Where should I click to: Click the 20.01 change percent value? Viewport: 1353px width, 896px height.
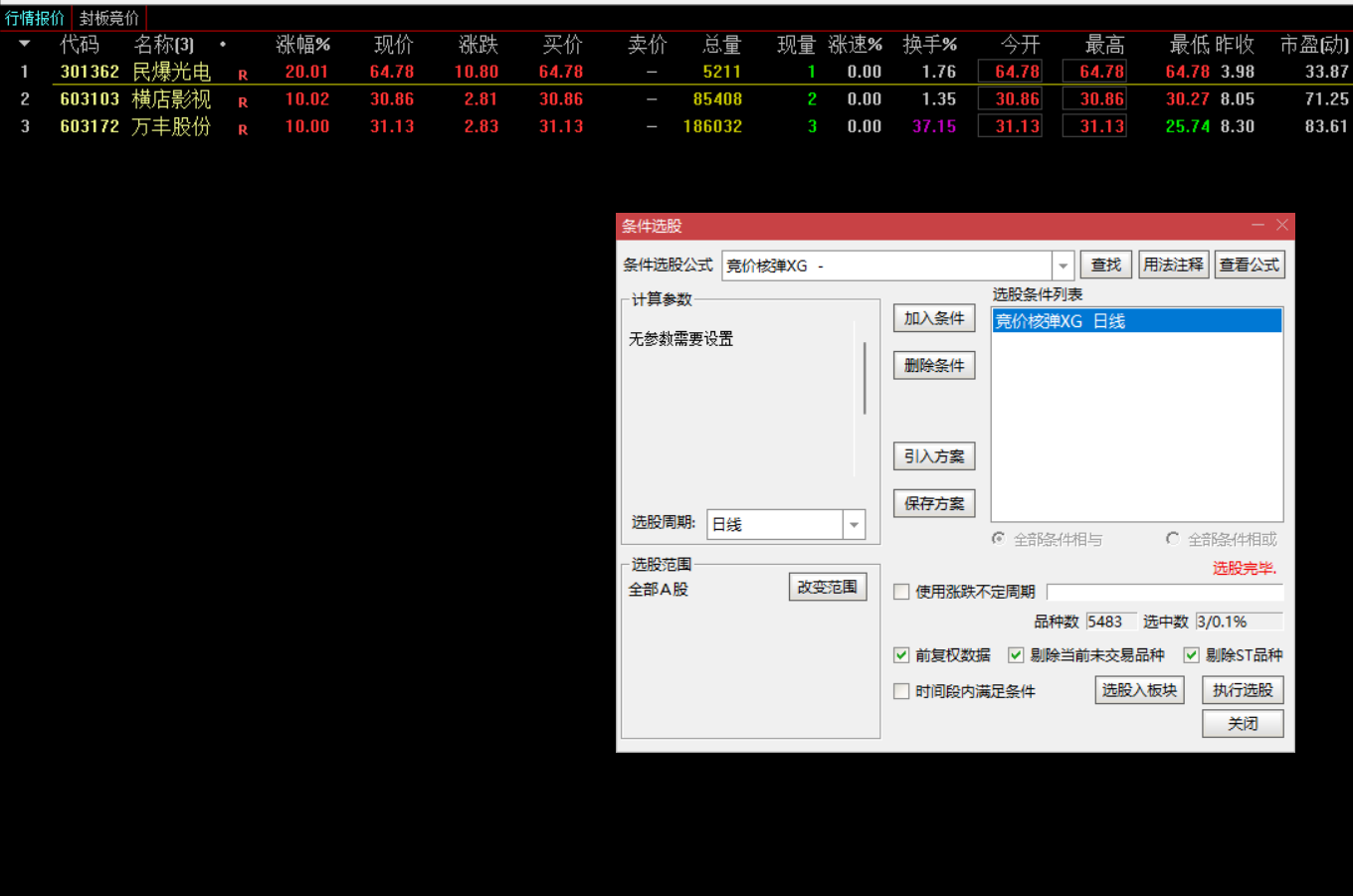[306, 72]
